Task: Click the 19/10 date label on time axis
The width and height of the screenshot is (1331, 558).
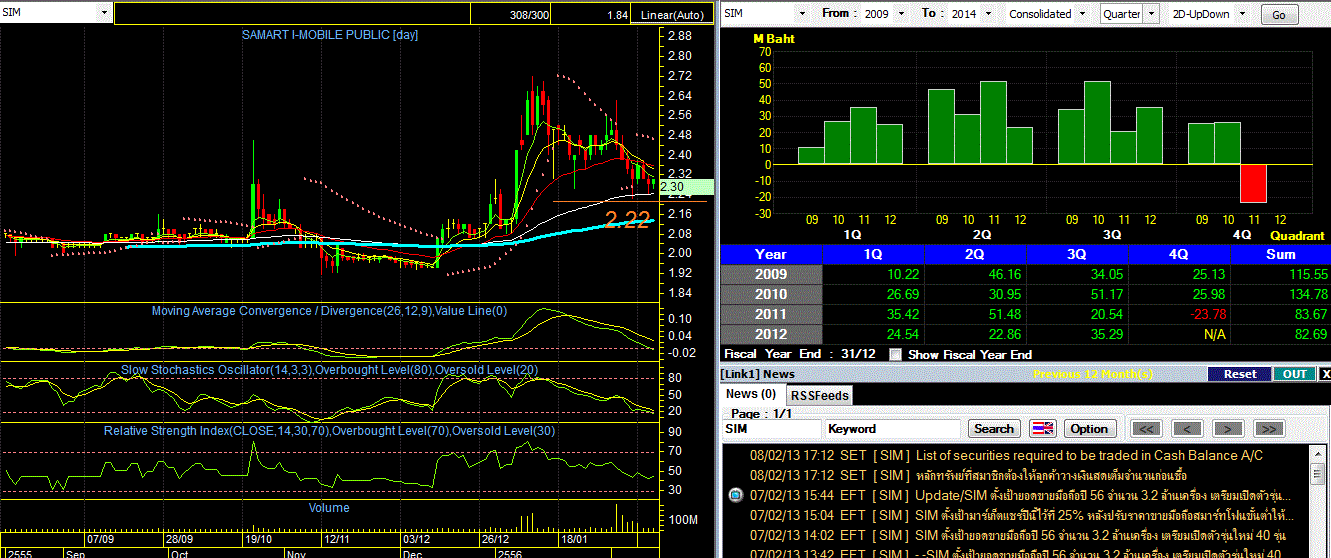Action: coord(258,538)
